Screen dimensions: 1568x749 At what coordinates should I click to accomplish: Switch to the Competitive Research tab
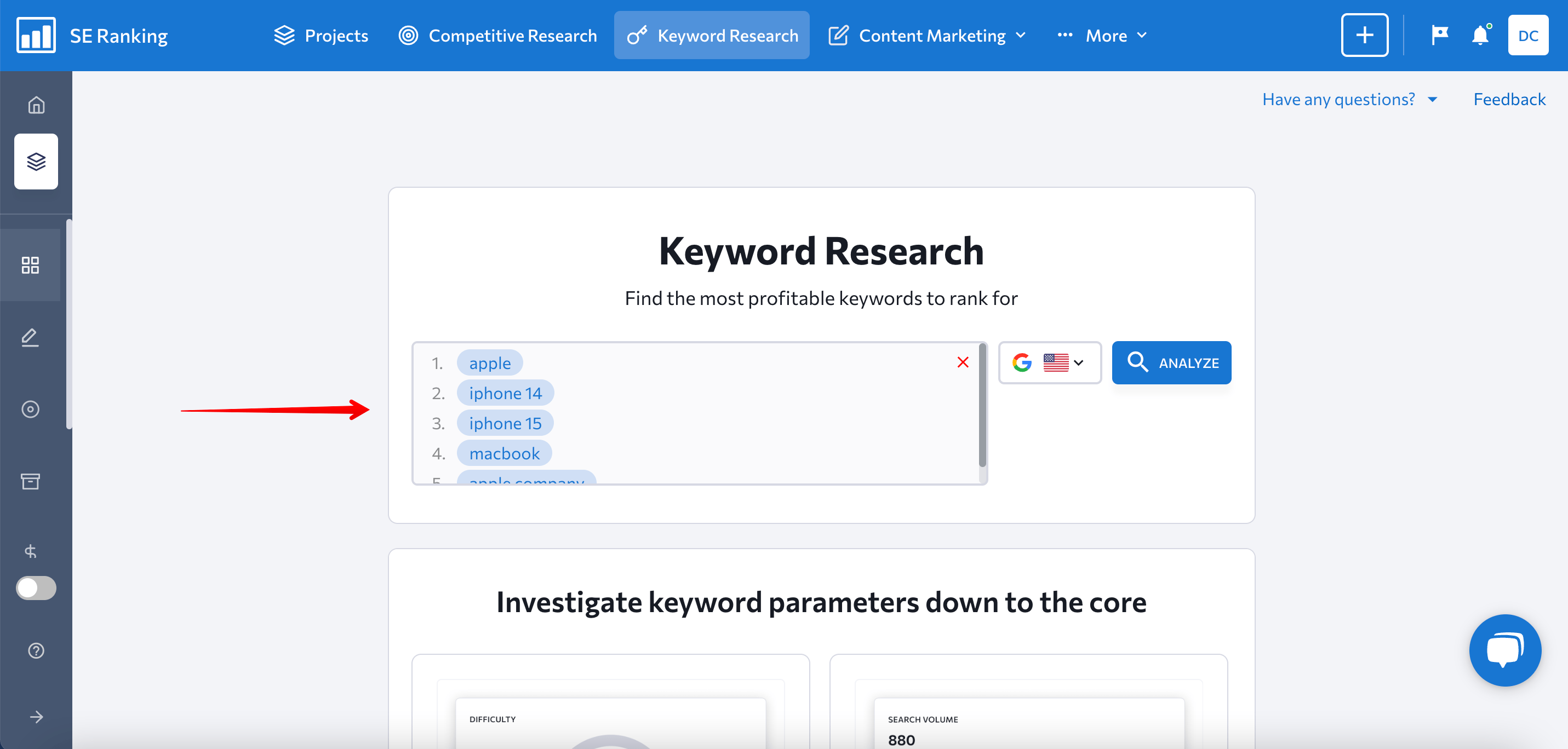pyautogui.click(x=498, y=34)
